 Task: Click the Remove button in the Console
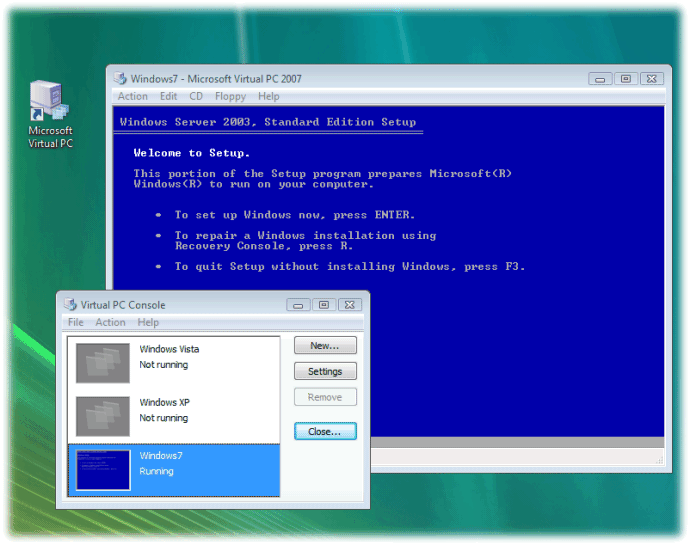(325, 397)
